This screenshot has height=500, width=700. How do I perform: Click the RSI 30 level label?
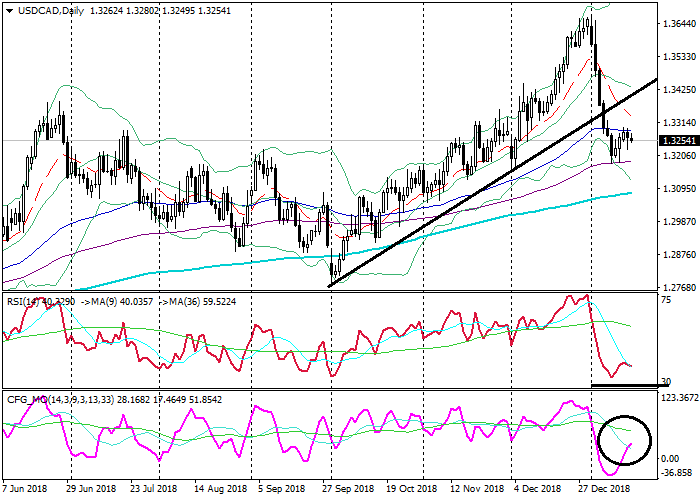[667, 382]
